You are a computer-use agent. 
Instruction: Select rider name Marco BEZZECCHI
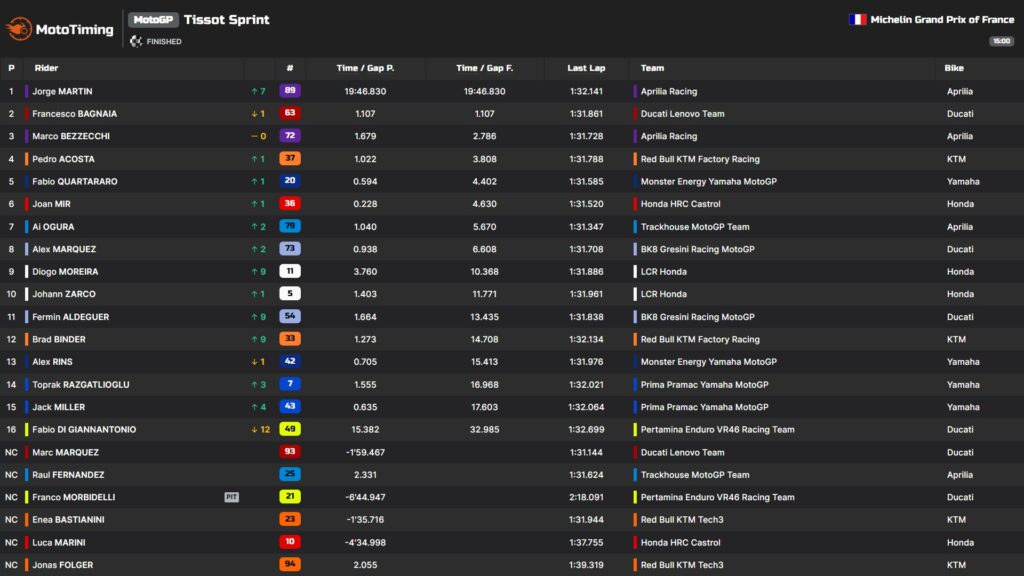coord(71,136)
